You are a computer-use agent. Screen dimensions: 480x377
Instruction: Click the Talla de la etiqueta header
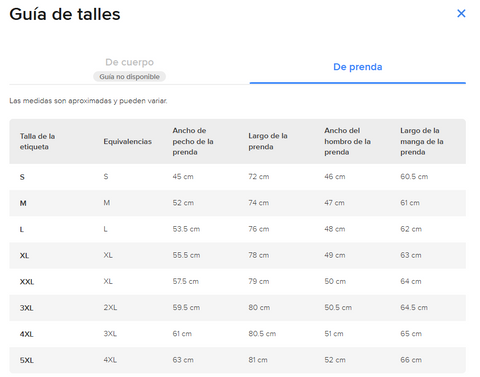click(x=37, y=141)
